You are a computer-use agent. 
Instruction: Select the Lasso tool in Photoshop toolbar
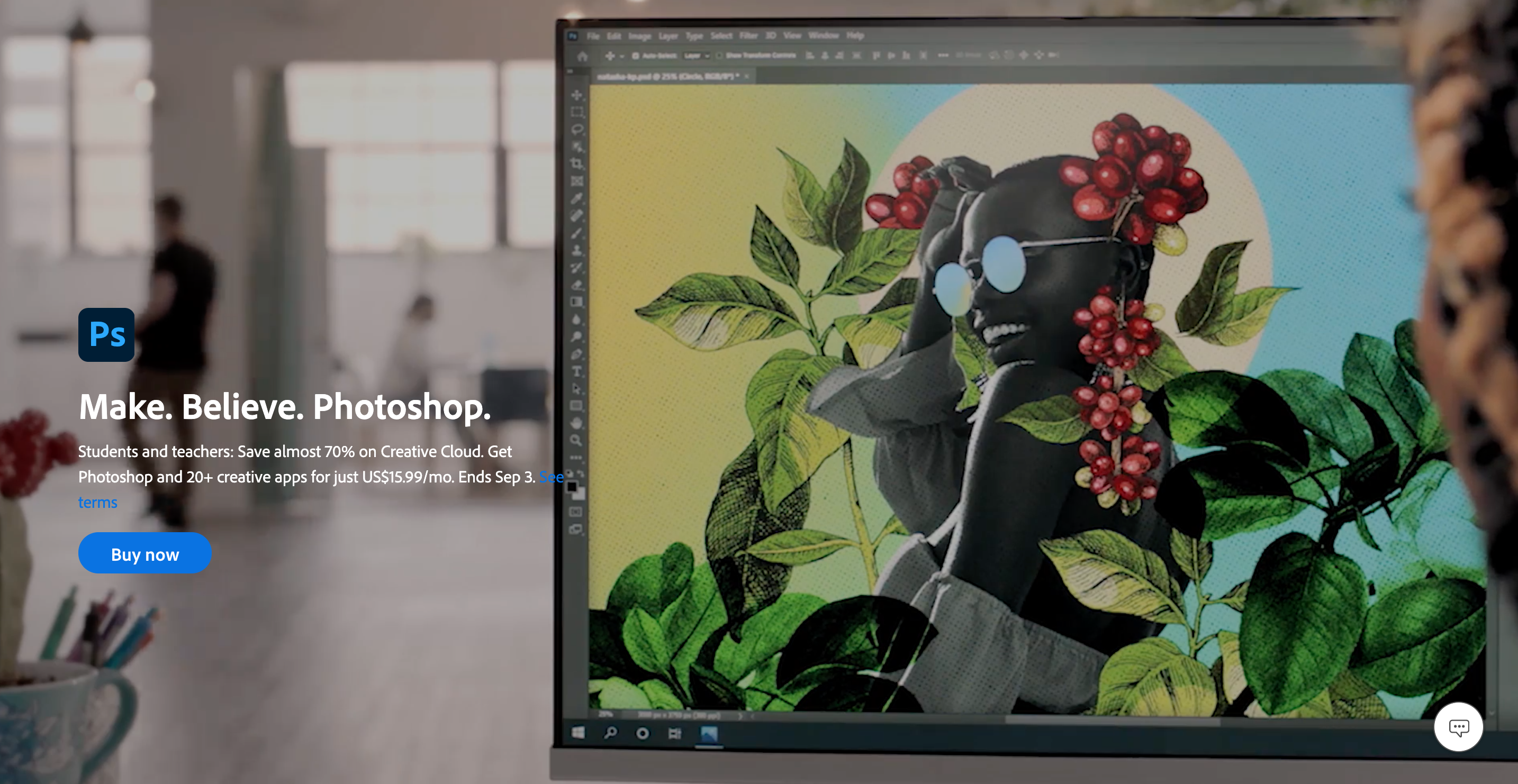pyautogui.click(x=577, y=129)
